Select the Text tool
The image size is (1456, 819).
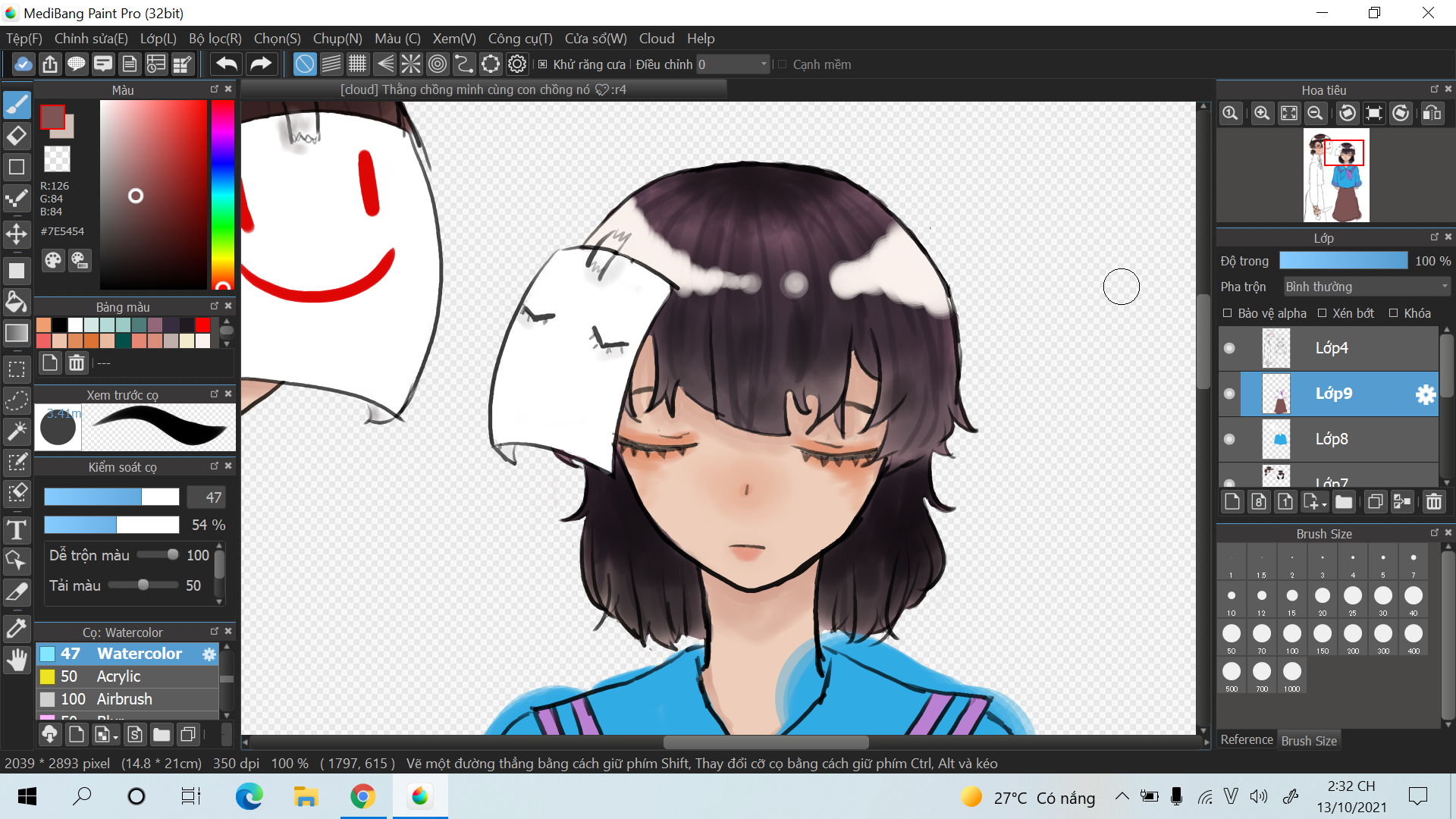[17, 530]
